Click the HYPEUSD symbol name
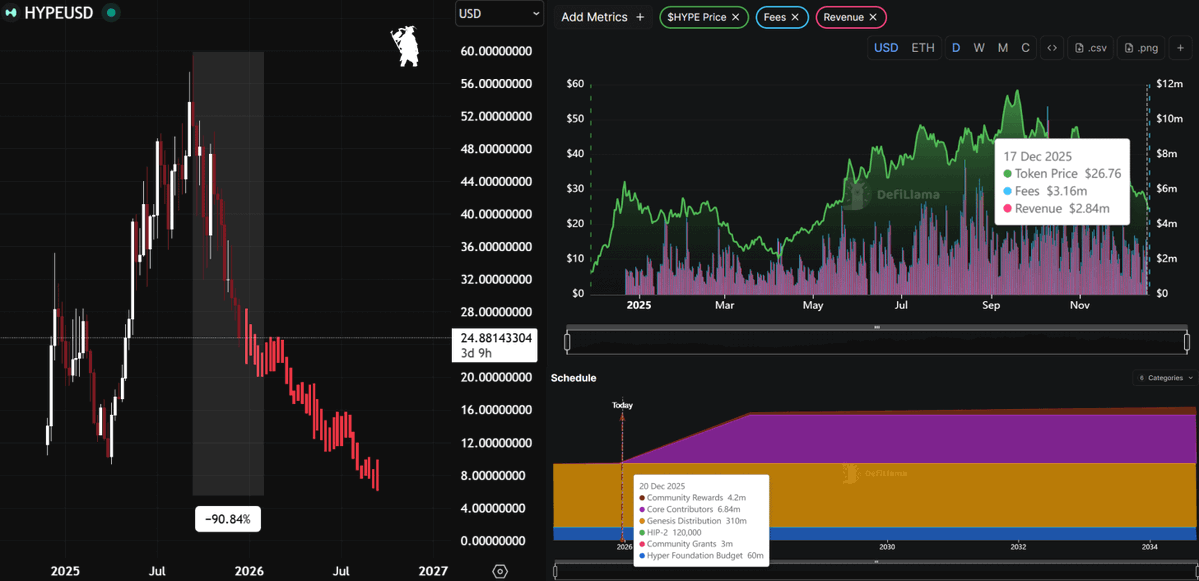Screen dimensions: 1199x581 coord(61,13)
